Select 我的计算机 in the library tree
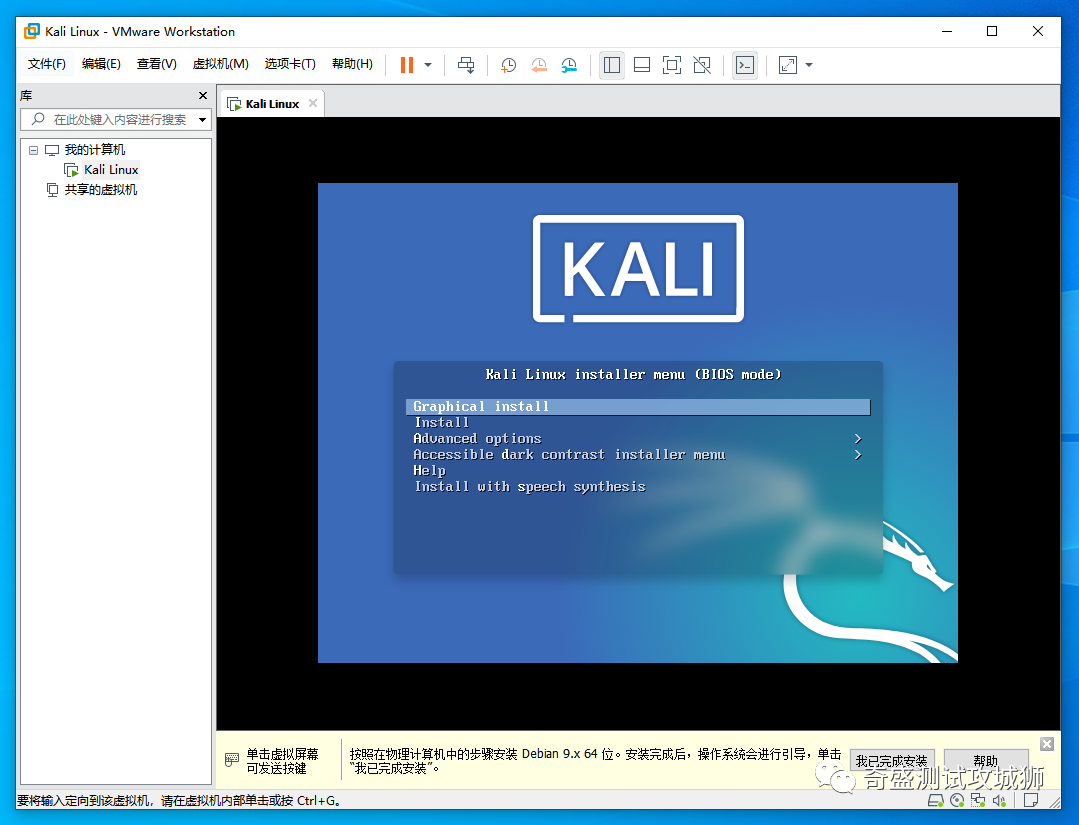 coord(94,150)
